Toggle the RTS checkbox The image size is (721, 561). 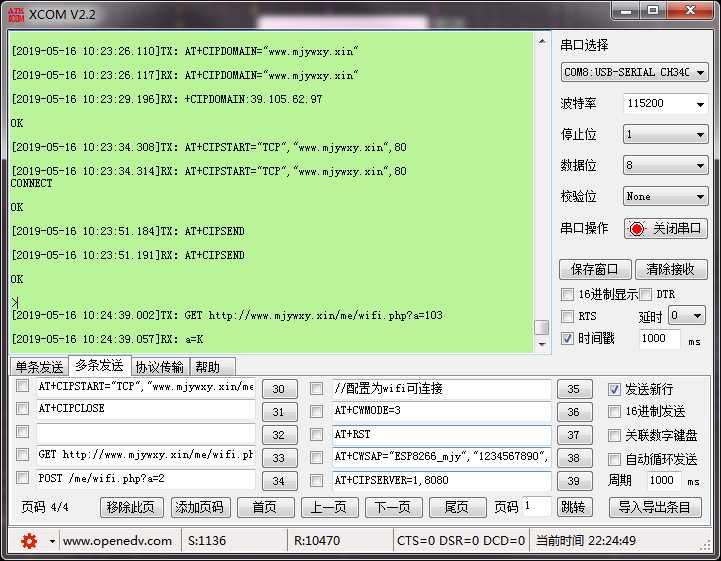point(567,316)
